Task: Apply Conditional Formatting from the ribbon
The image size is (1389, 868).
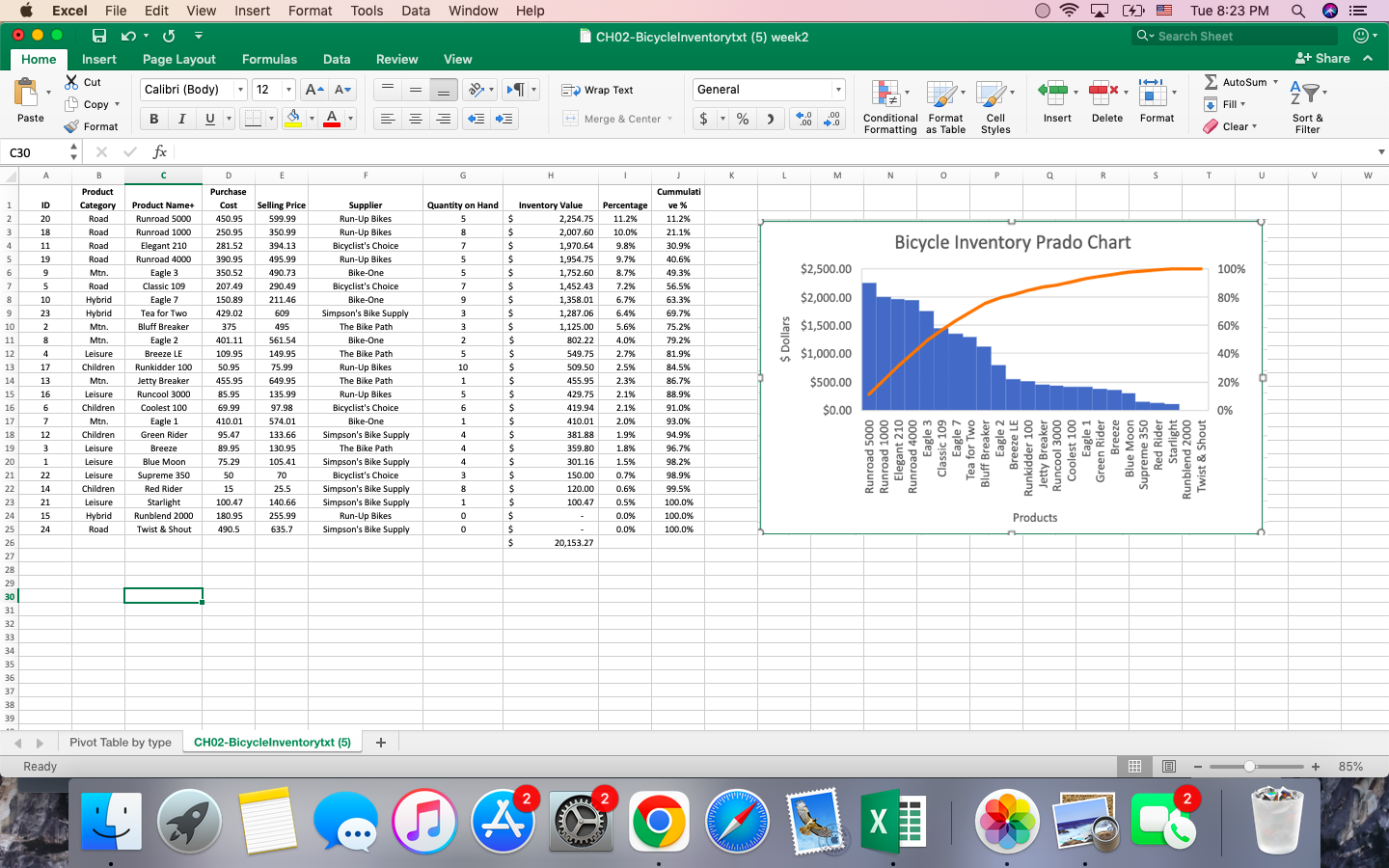Action: pos(889,106)
